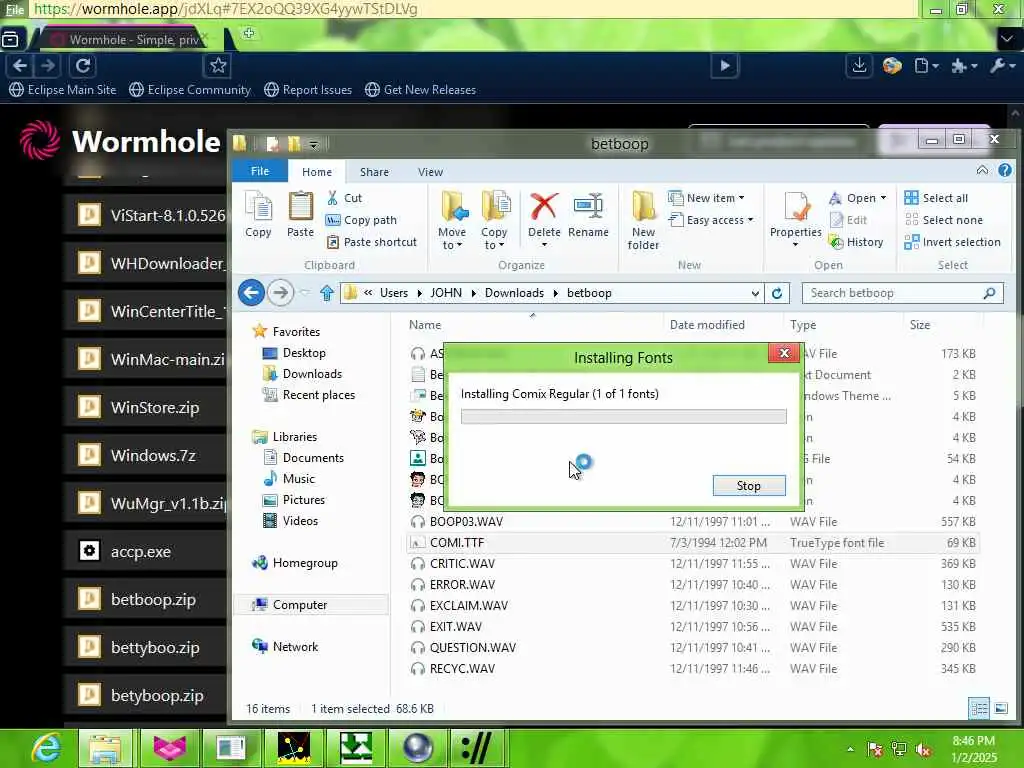
Task: Switch to large icons view
Action: click(x=1000, y=709)
